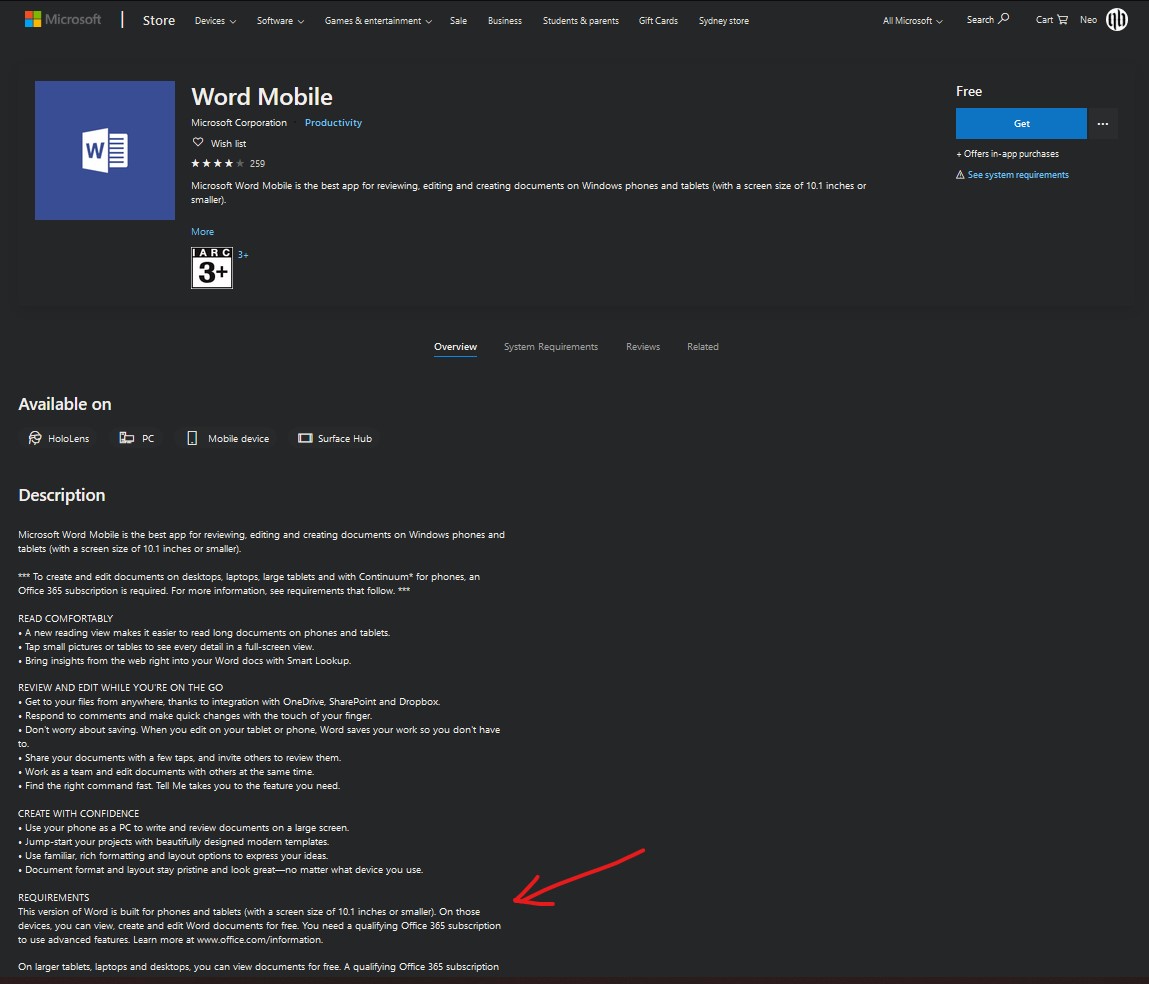Click the Cart label in header

[1044, 20]
